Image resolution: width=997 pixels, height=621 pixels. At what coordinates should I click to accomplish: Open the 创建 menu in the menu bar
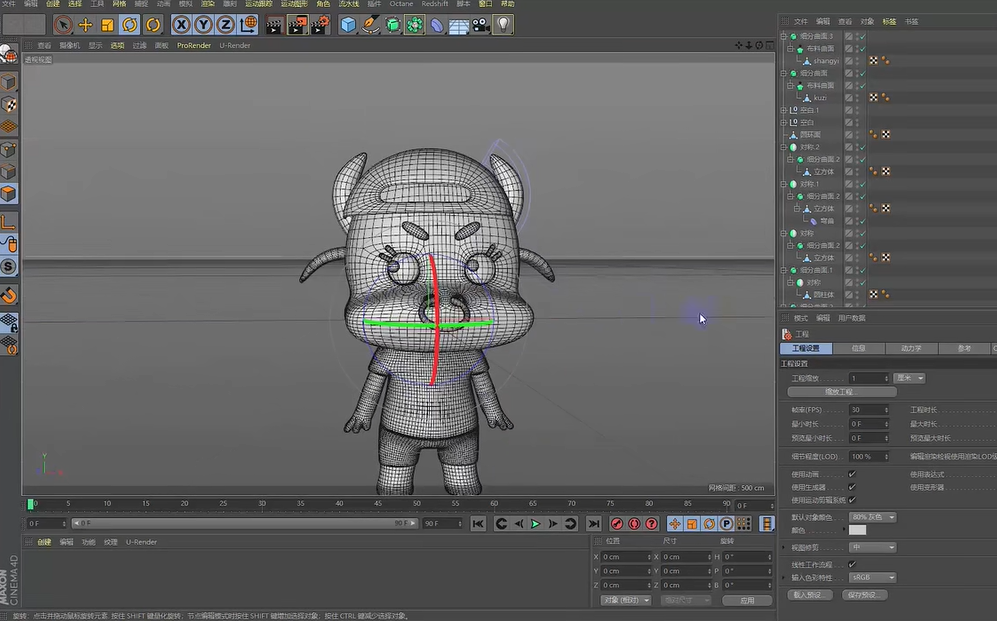[53, 4]
